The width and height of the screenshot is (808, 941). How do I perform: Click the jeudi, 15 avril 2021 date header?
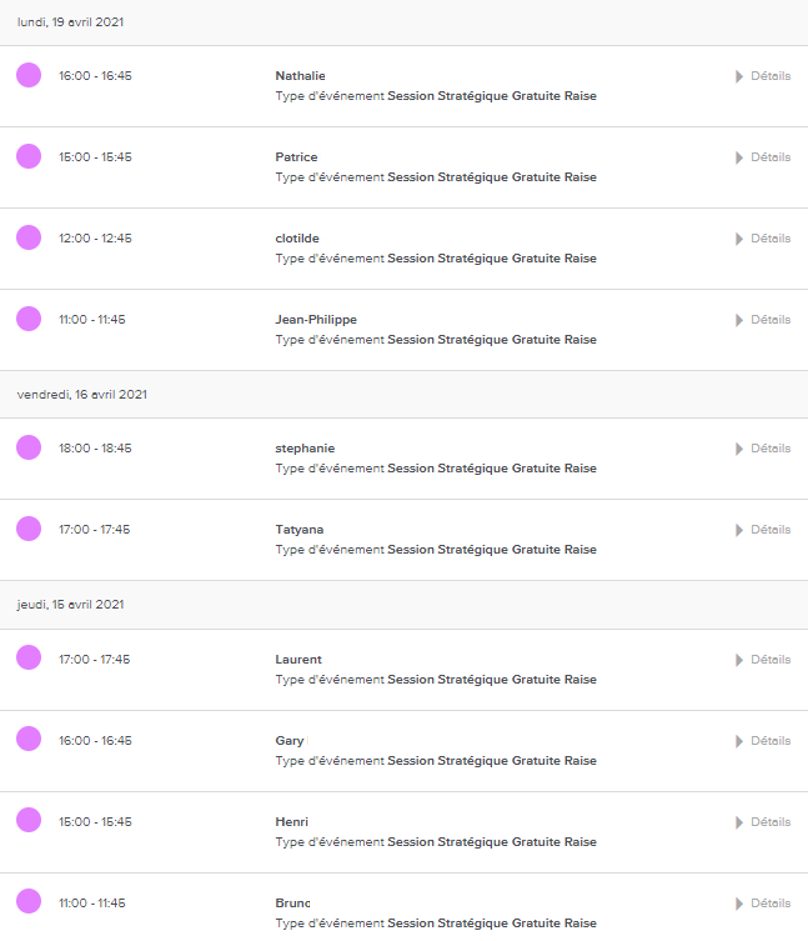(404, 604)
